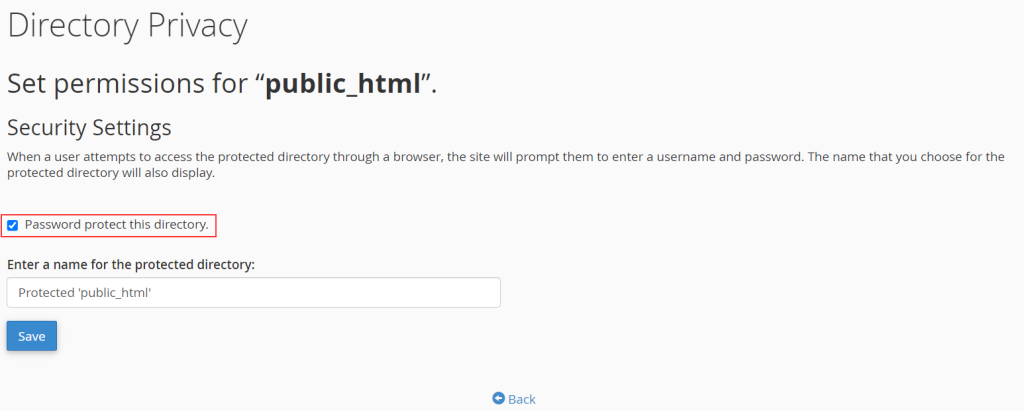Click the bold public_html in the heading
Screen dimensions: 1024x411
coord(343,84)
